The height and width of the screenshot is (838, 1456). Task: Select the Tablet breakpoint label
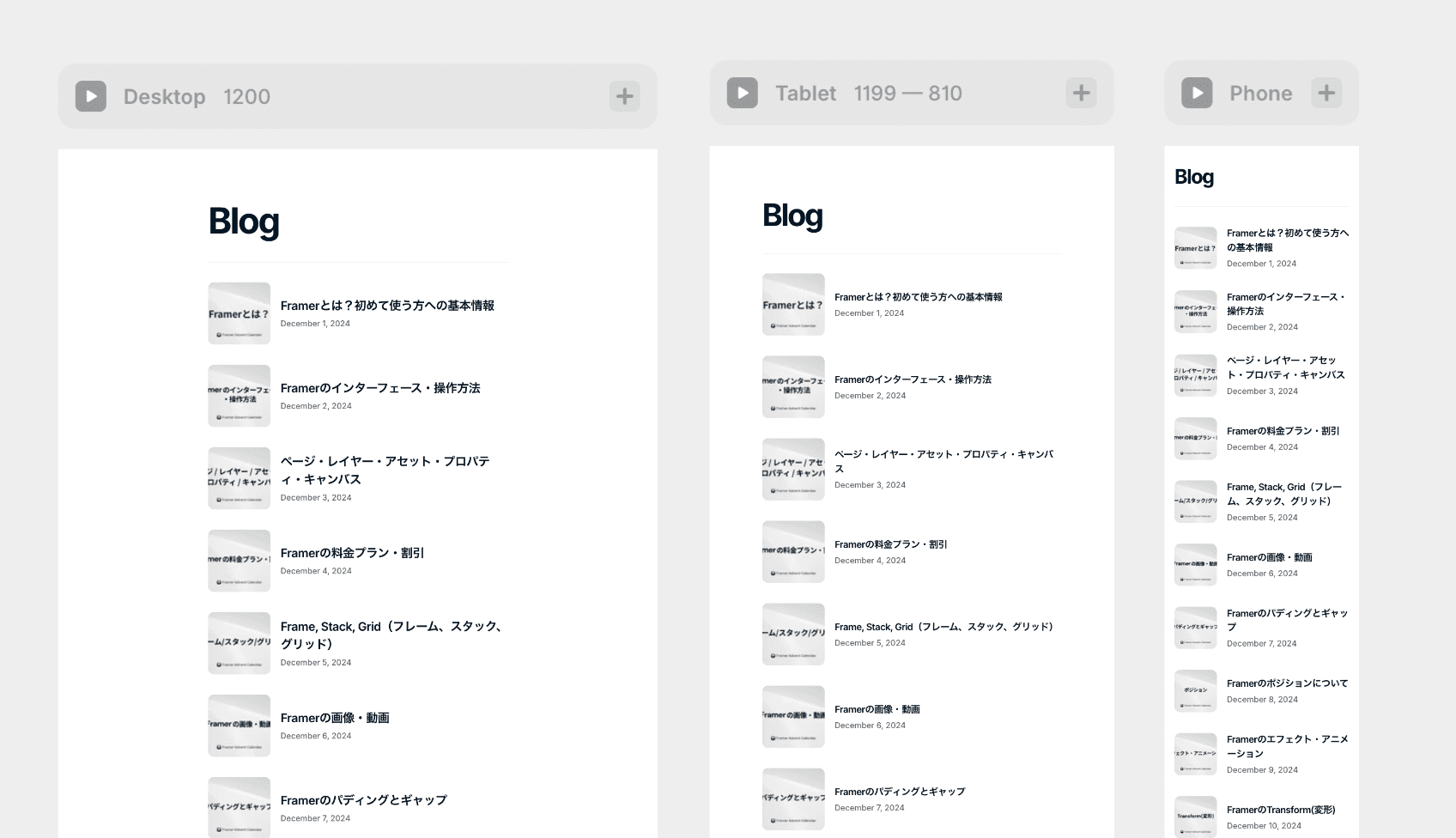tap(805, 94)
